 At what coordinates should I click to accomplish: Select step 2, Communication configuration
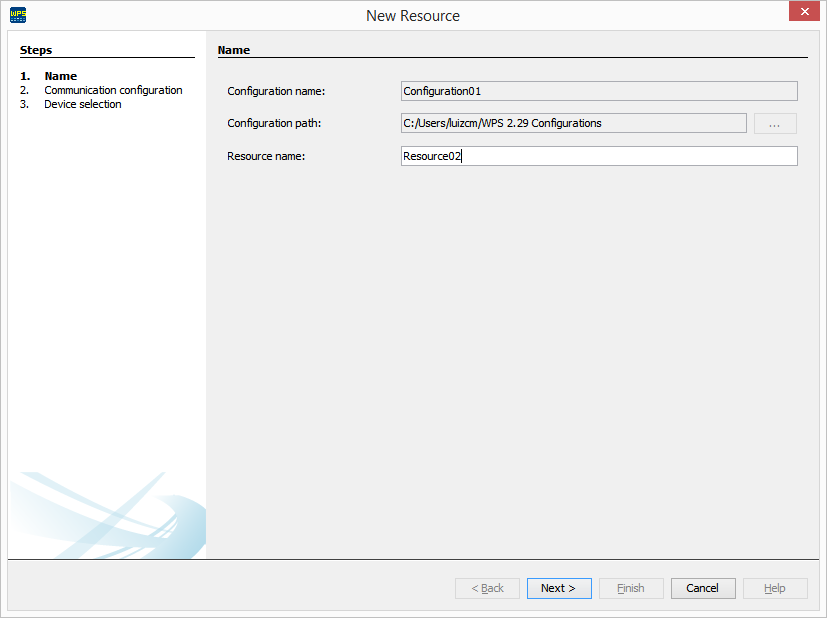pyautogui.click(x=113, y=90)
